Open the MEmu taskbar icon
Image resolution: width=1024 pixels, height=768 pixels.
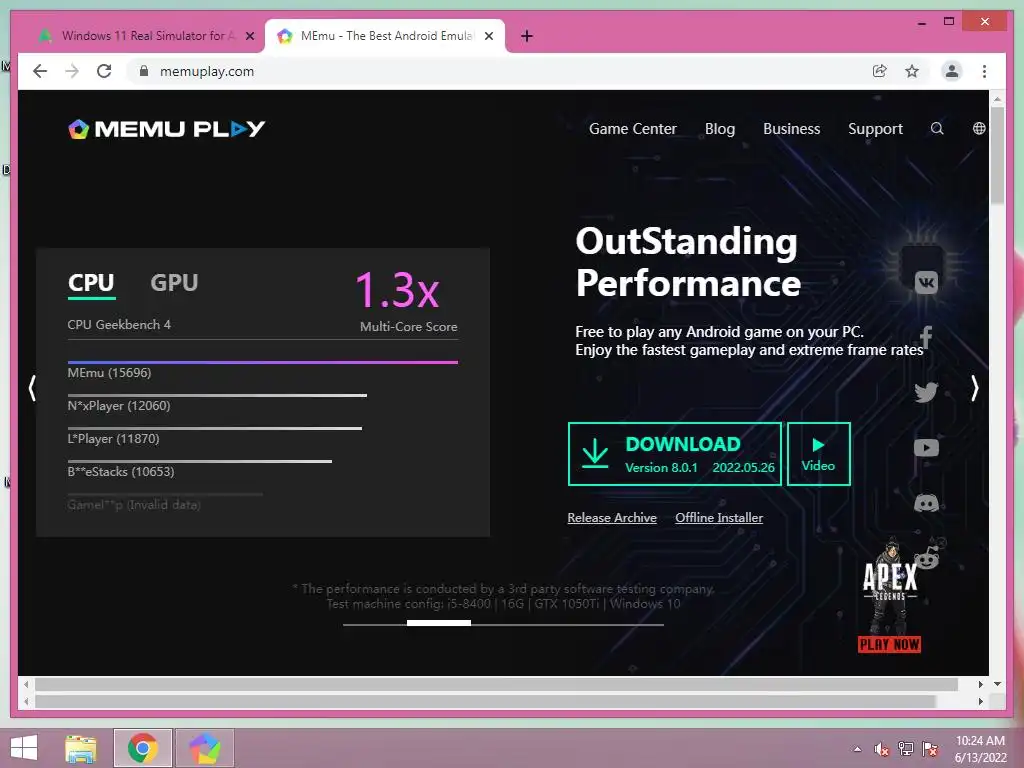coord(204,748)
